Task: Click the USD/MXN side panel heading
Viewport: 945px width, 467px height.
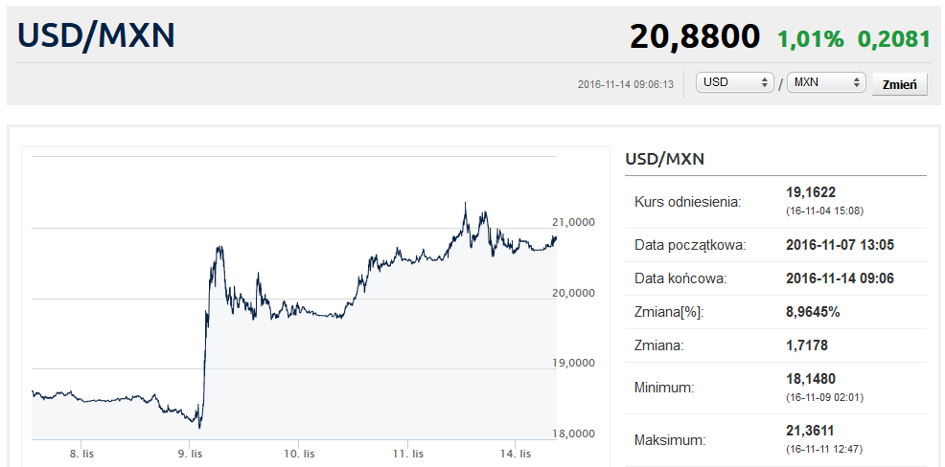Action: point(665,160)
